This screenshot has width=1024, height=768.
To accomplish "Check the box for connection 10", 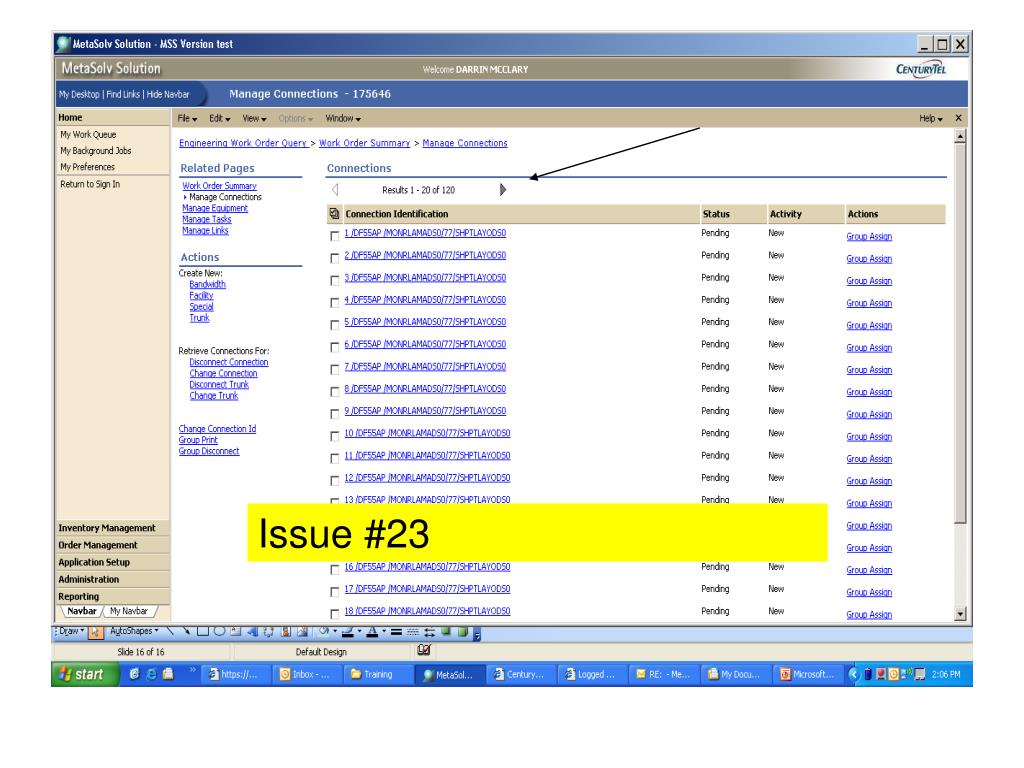I will click(334, 436).
